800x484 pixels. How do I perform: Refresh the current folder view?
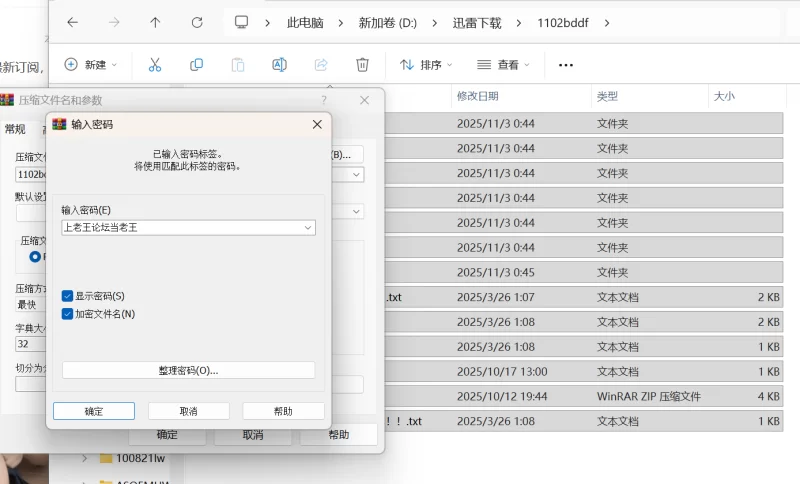coord(196,22)
